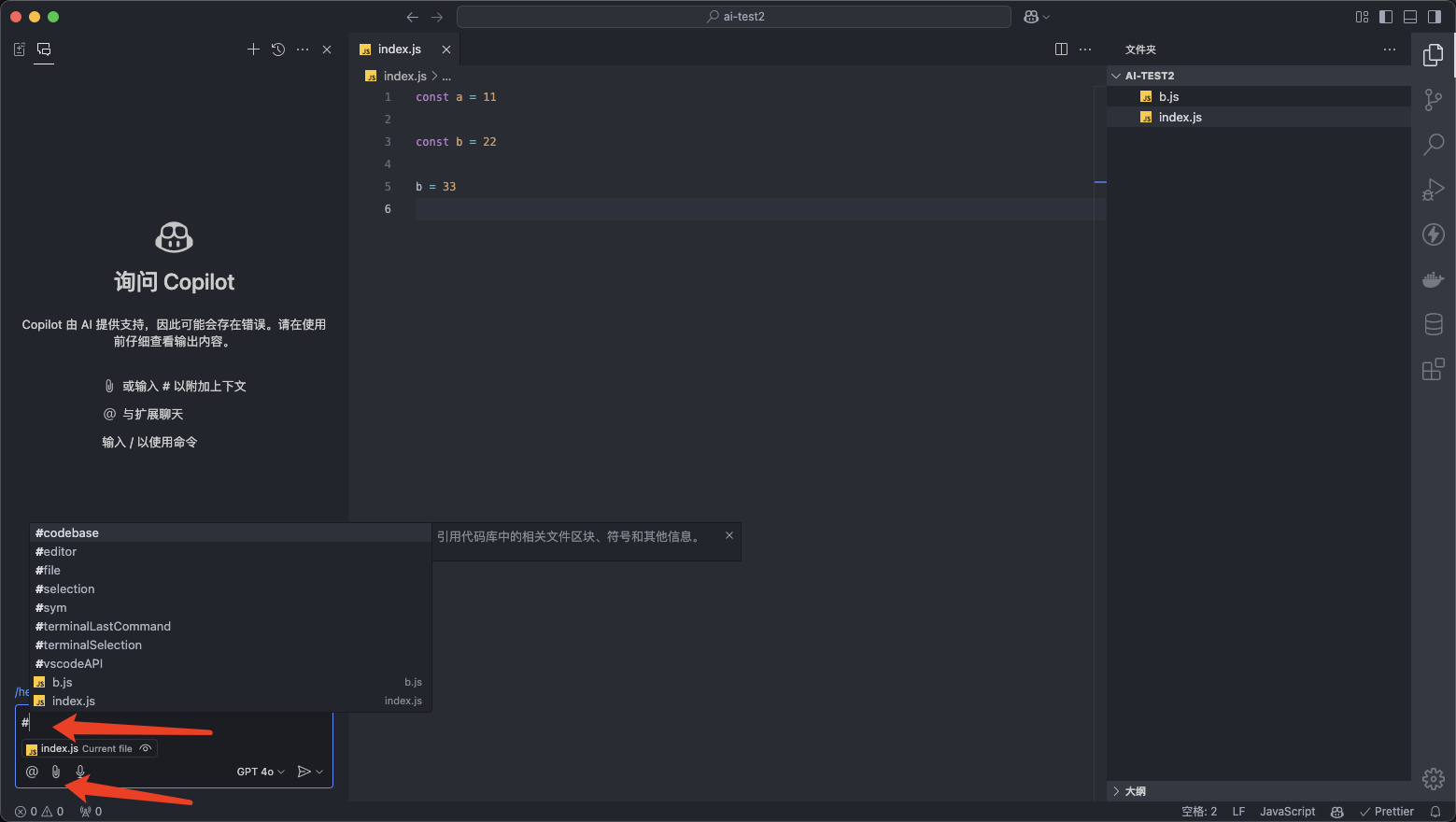Go forward with the title bar arrow
This screenshot has height=822, width=1456.
(437, 17)
